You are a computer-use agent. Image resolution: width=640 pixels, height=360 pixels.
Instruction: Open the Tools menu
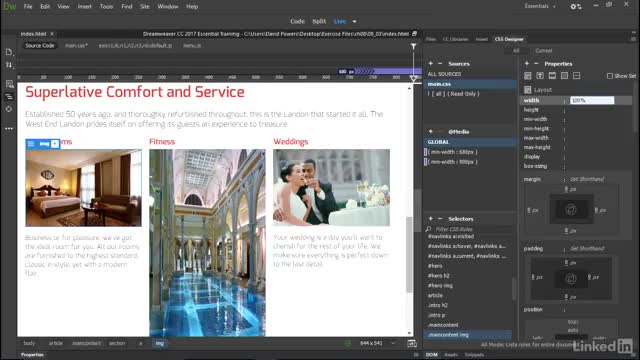[107, 7]
